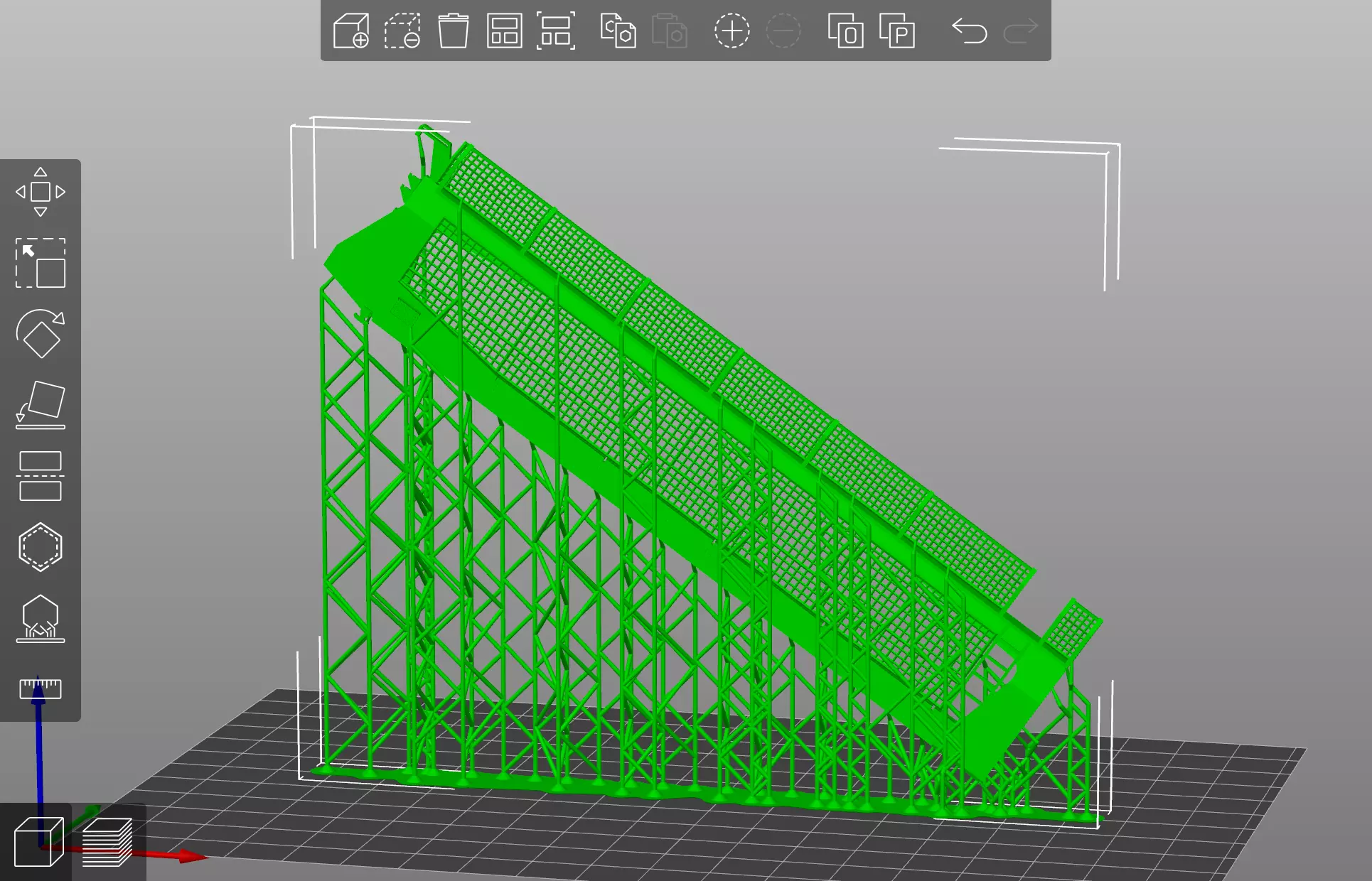Select the Scale gizmo tool
The width and height of the screenshot is (1372, 881).
[x=41, y=263]
